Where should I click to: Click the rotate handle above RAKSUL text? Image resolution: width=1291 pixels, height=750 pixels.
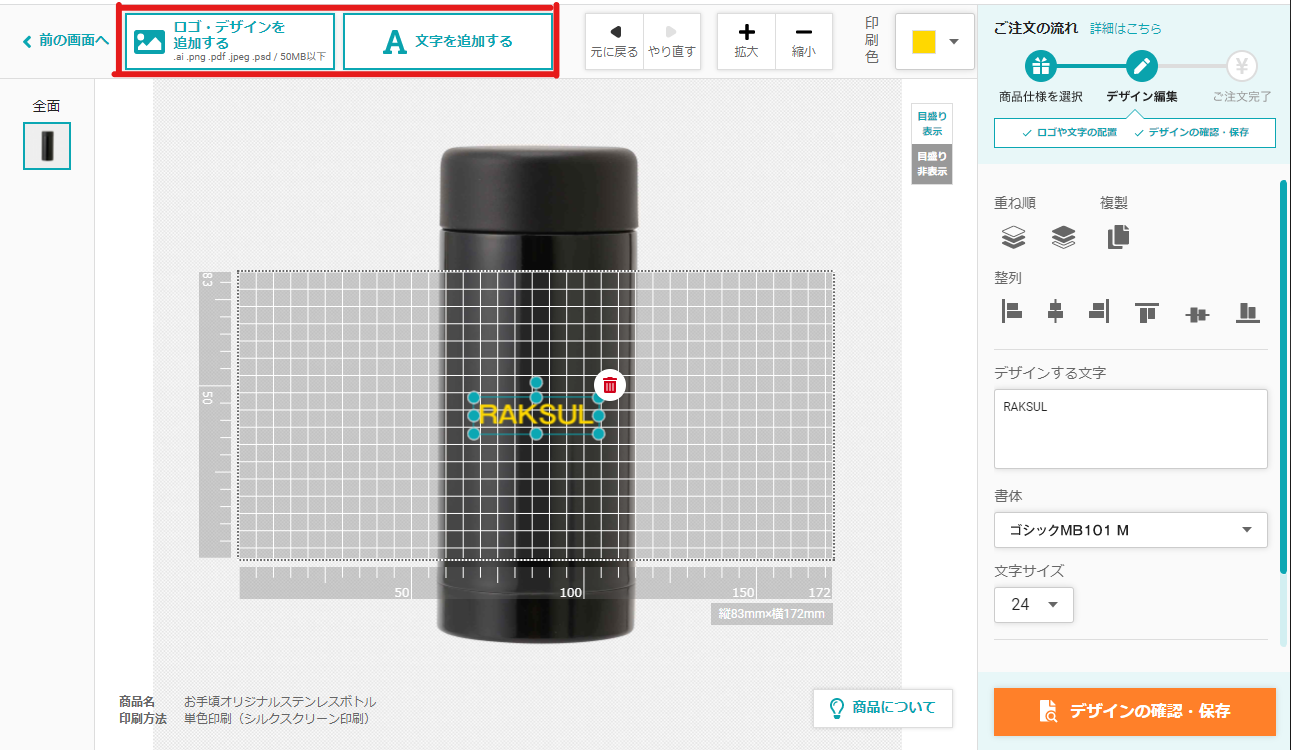[536, 382]
